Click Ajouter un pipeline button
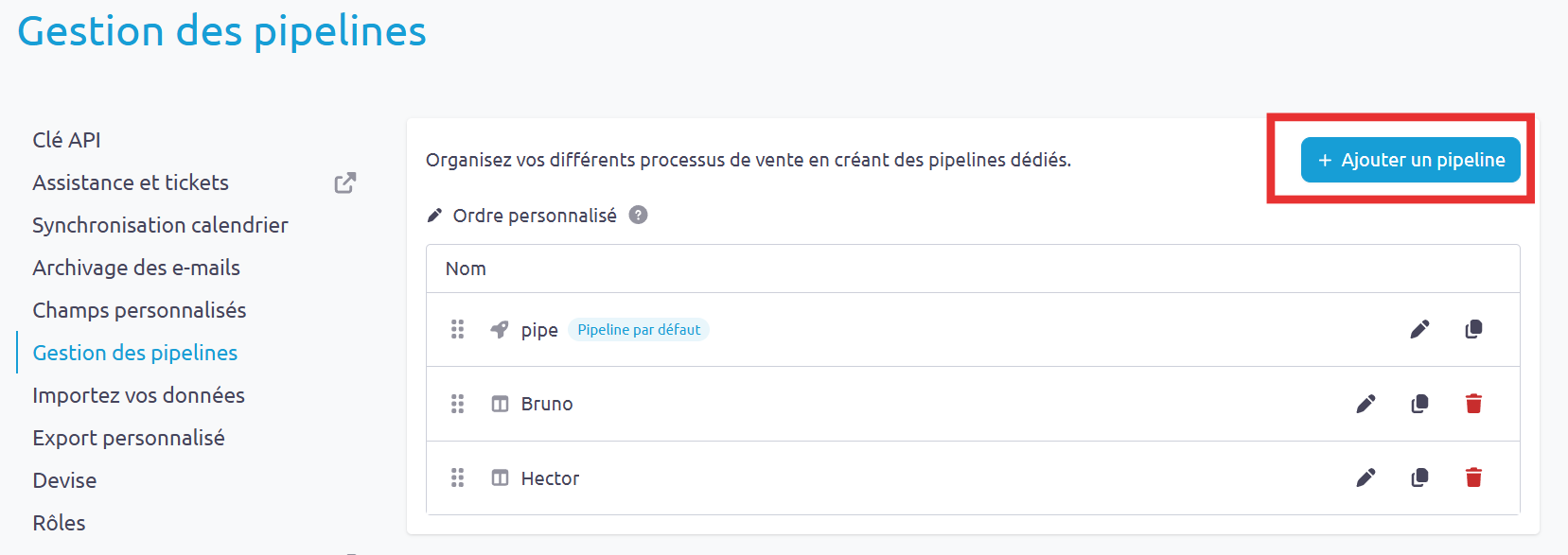 (1410, 160)
